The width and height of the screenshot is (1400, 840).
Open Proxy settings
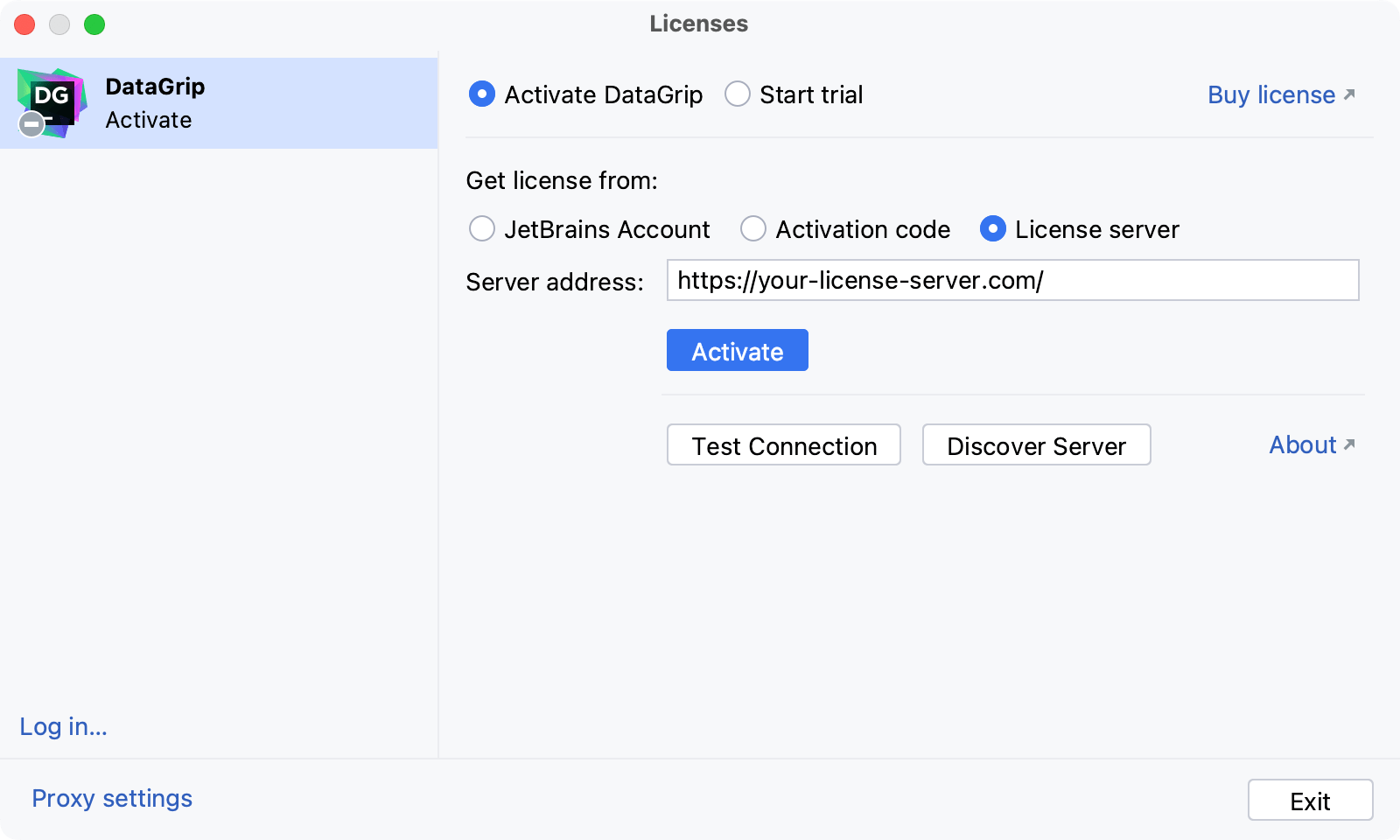pos(111,798)
